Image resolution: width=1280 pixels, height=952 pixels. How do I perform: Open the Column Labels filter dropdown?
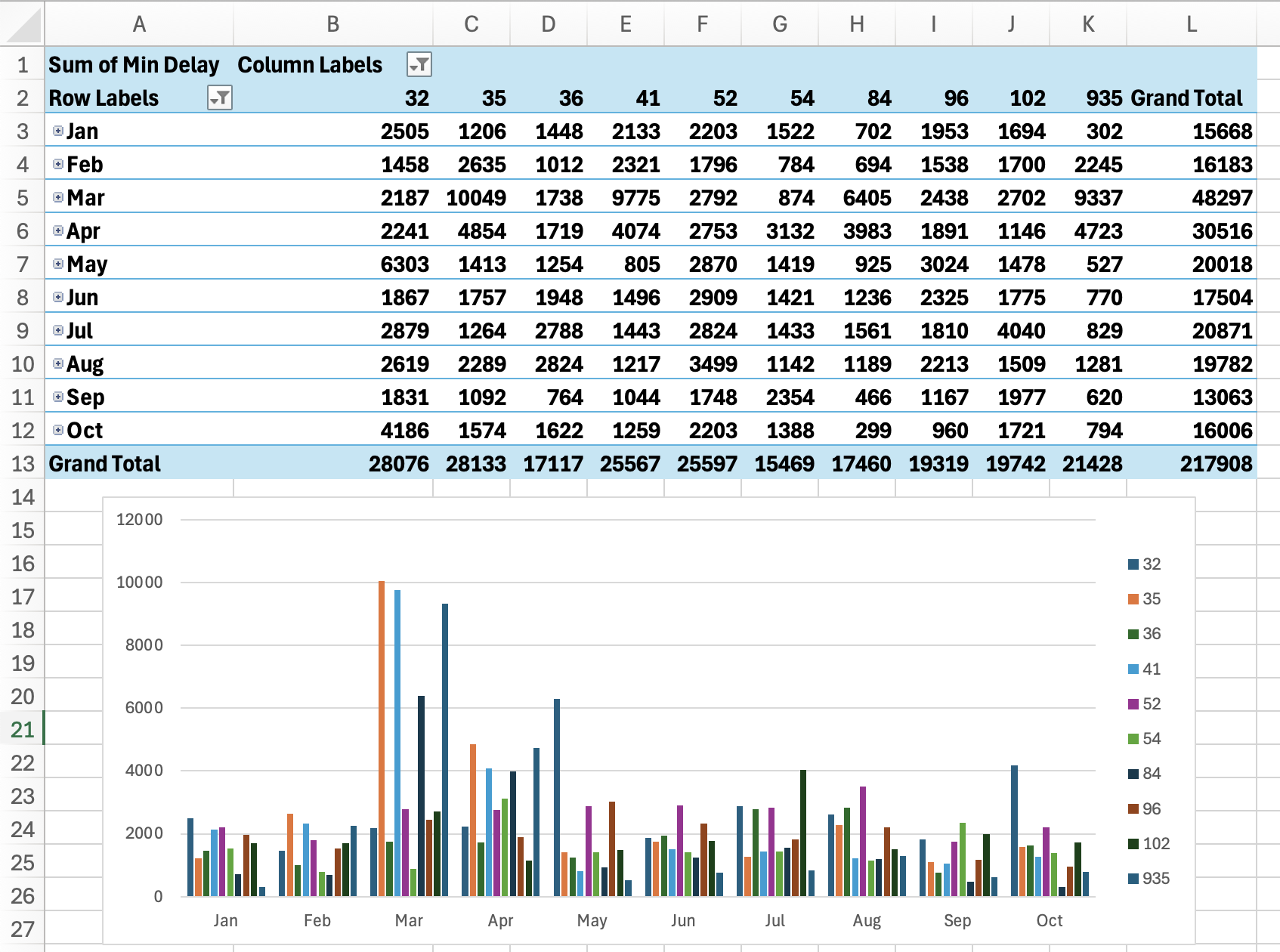point(419,65)
